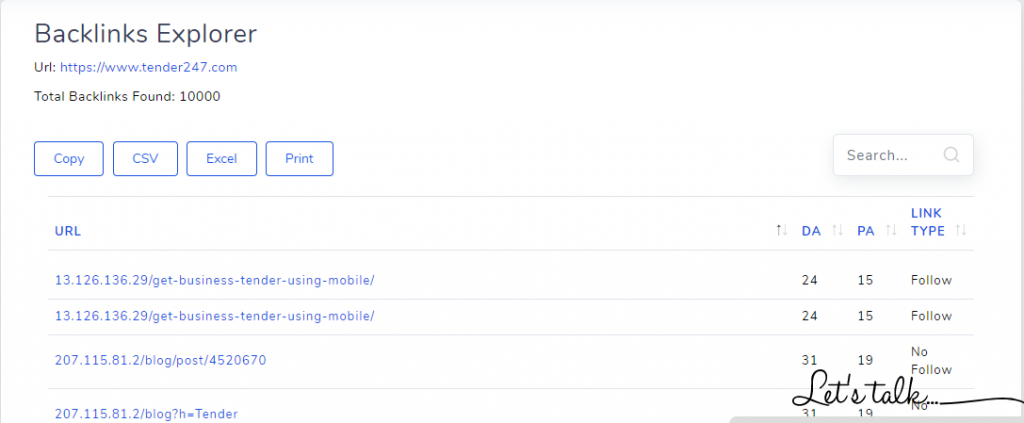Viewport: 1024px width, 423px height.
Task: Open the tender247.com URL link
Action: pyautogui.click(x=149, y=67)
